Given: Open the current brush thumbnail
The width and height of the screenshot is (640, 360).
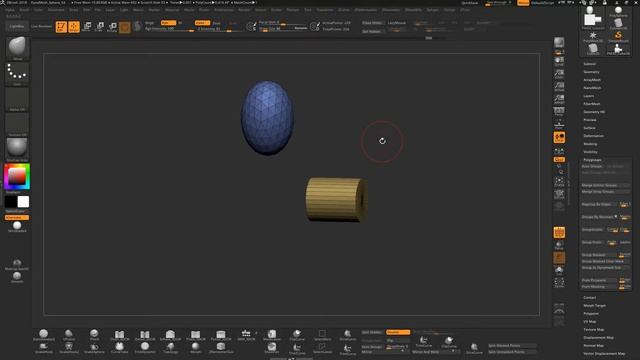Looking at the screenshot, I should coord(17,48).
